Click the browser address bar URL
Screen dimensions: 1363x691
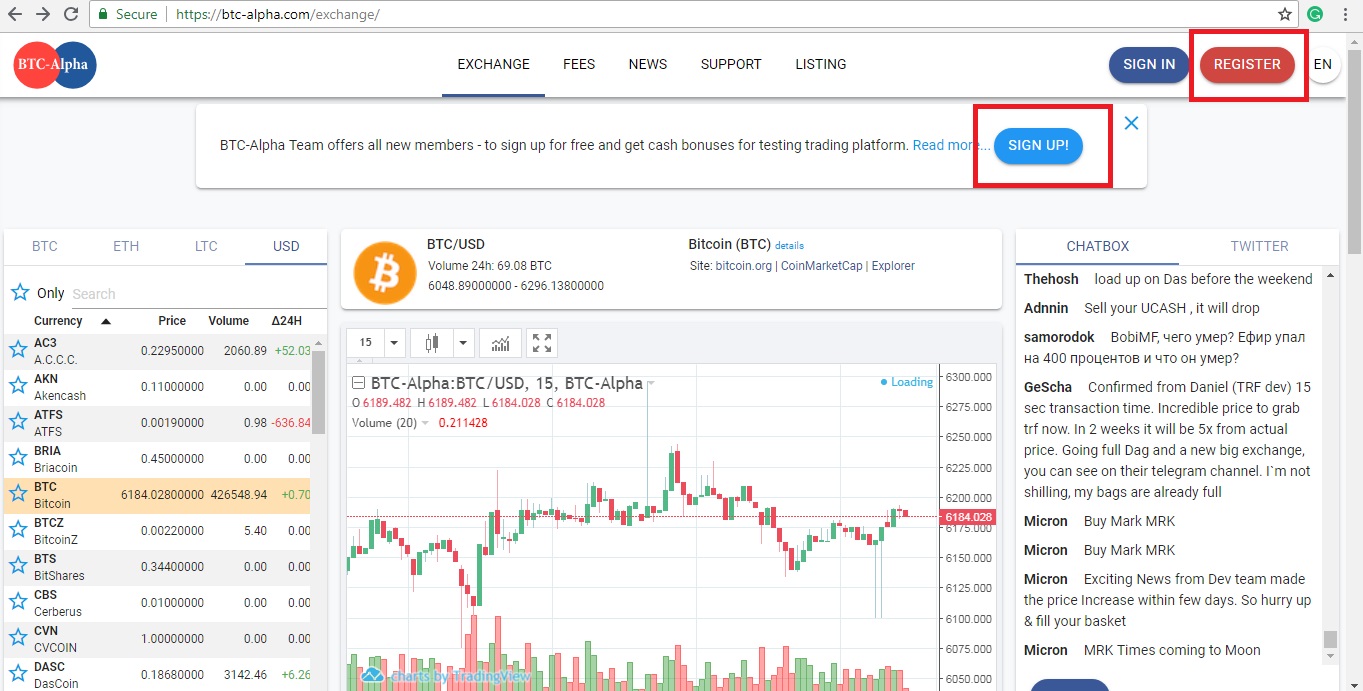point(277,15)
